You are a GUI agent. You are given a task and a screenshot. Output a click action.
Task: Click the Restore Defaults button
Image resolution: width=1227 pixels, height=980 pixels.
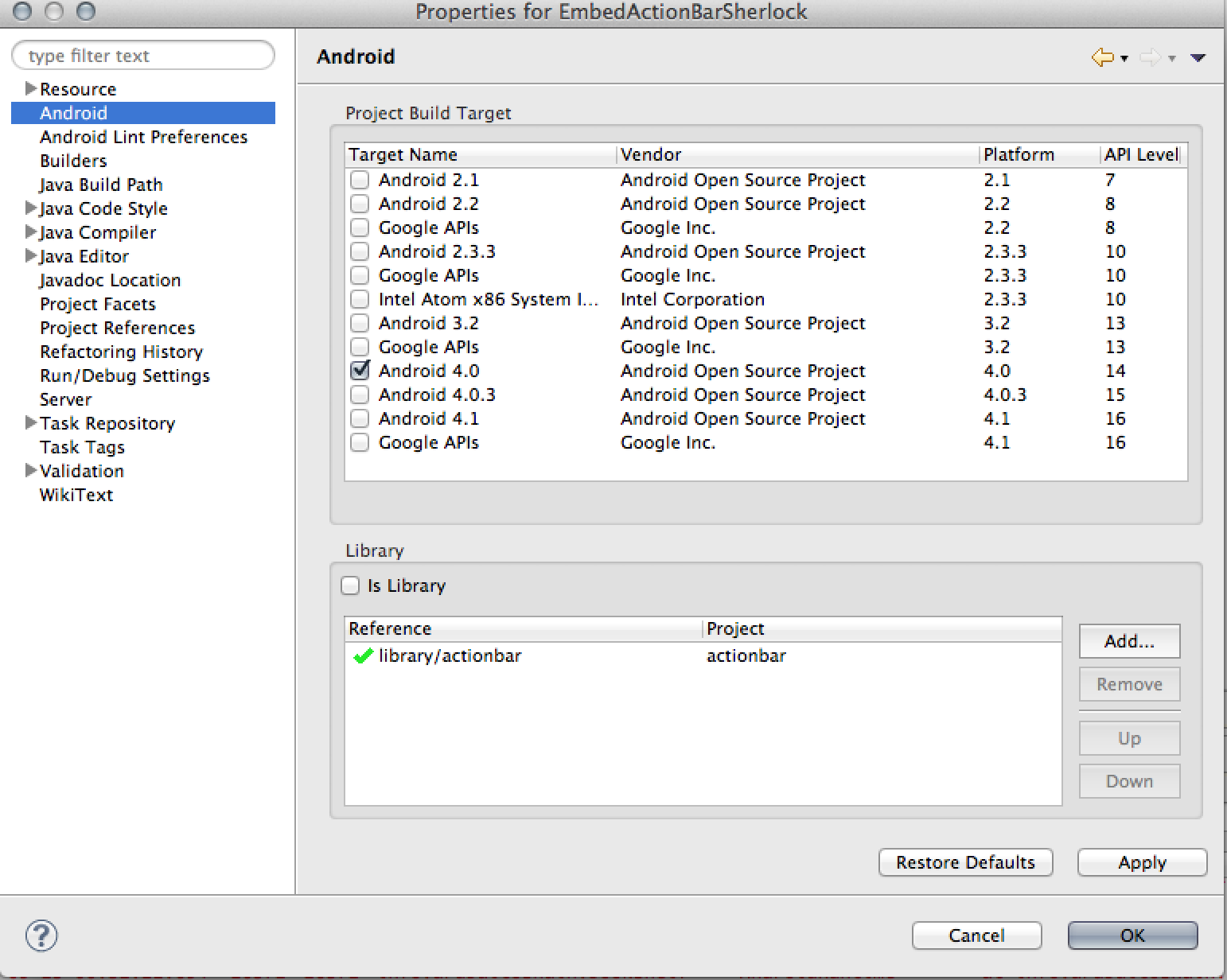(x=965, y=862)
